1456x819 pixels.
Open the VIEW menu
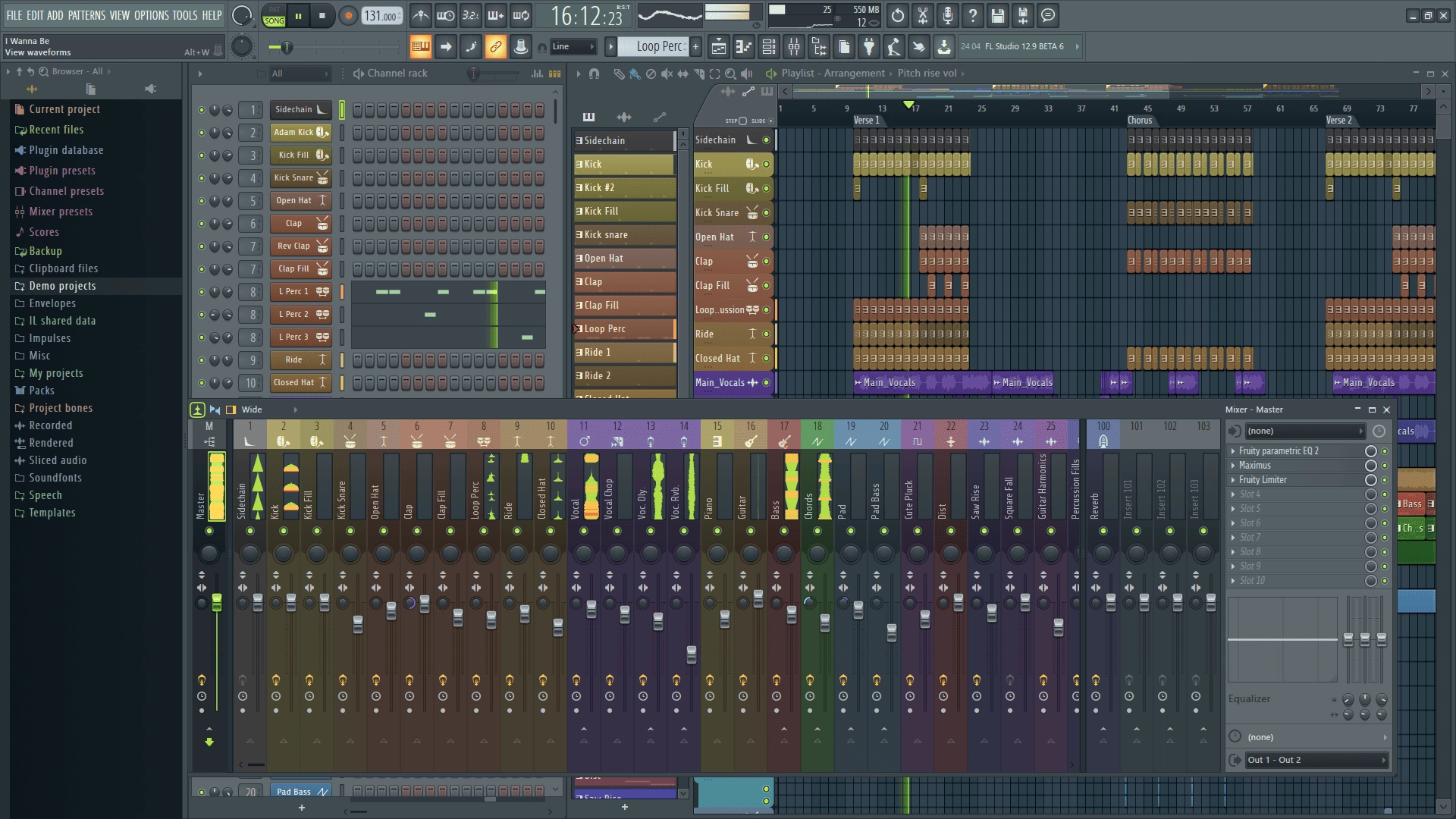click(120, 15)
